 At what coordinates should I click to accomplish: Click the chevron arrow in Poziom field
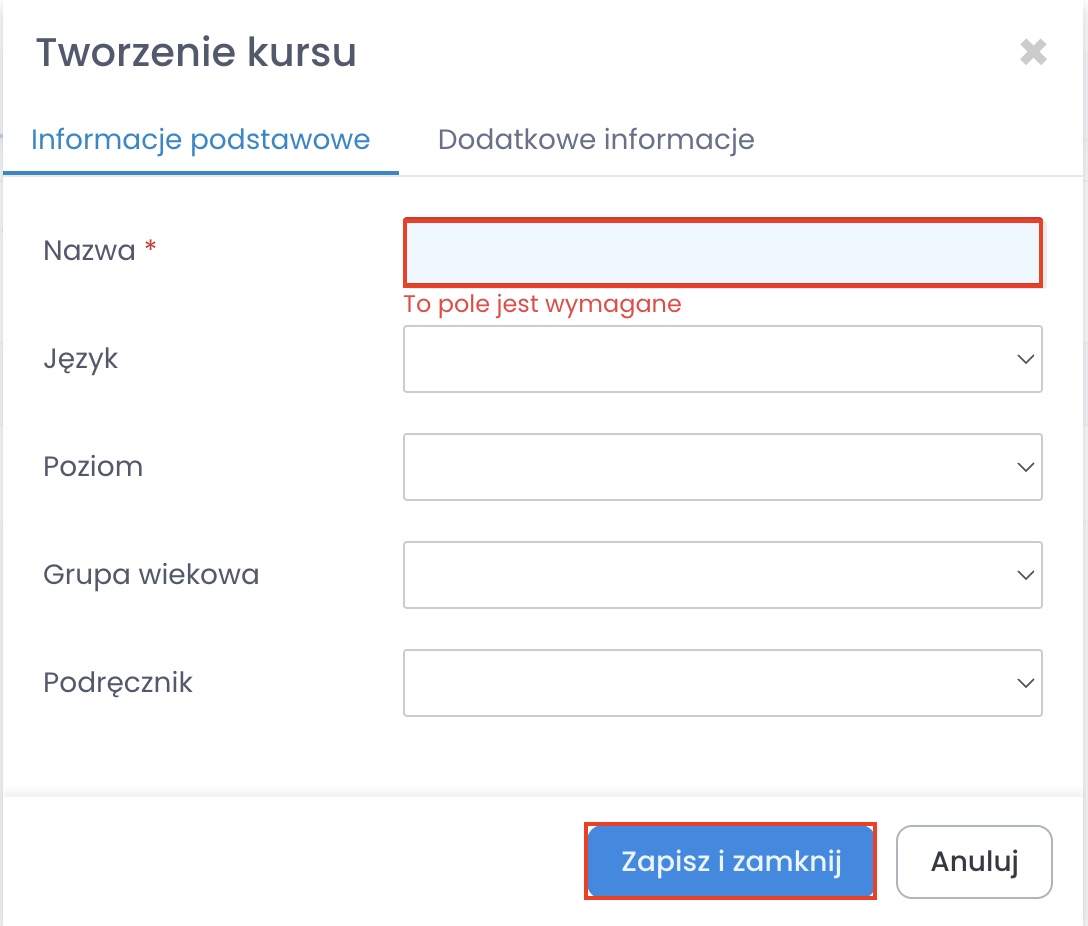coord(1024,466)
